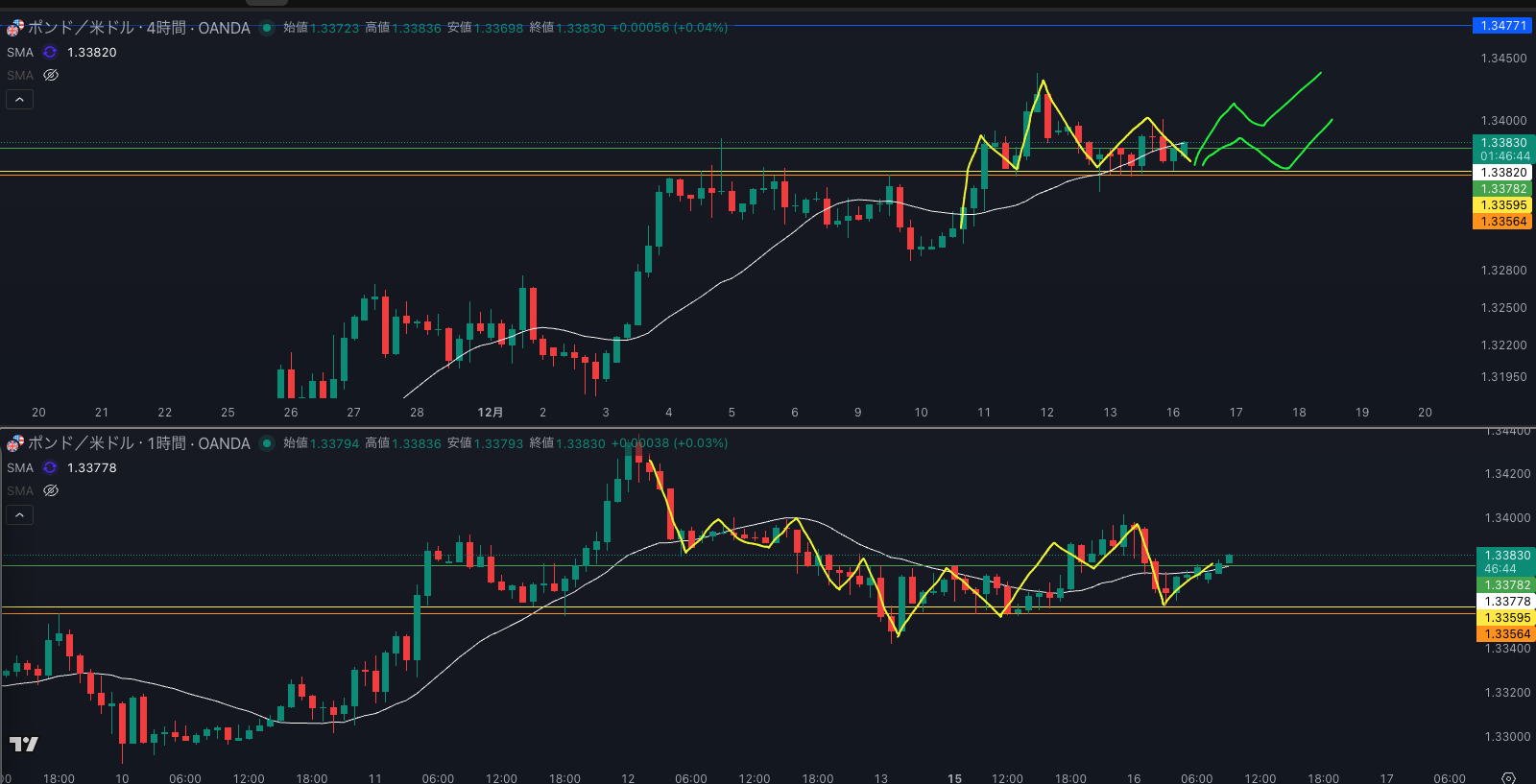Click SMA refresh icon on 4-hour chart
Viewport: 1536px width, 784px height.
pyautogui.click(x=50, y=52)
